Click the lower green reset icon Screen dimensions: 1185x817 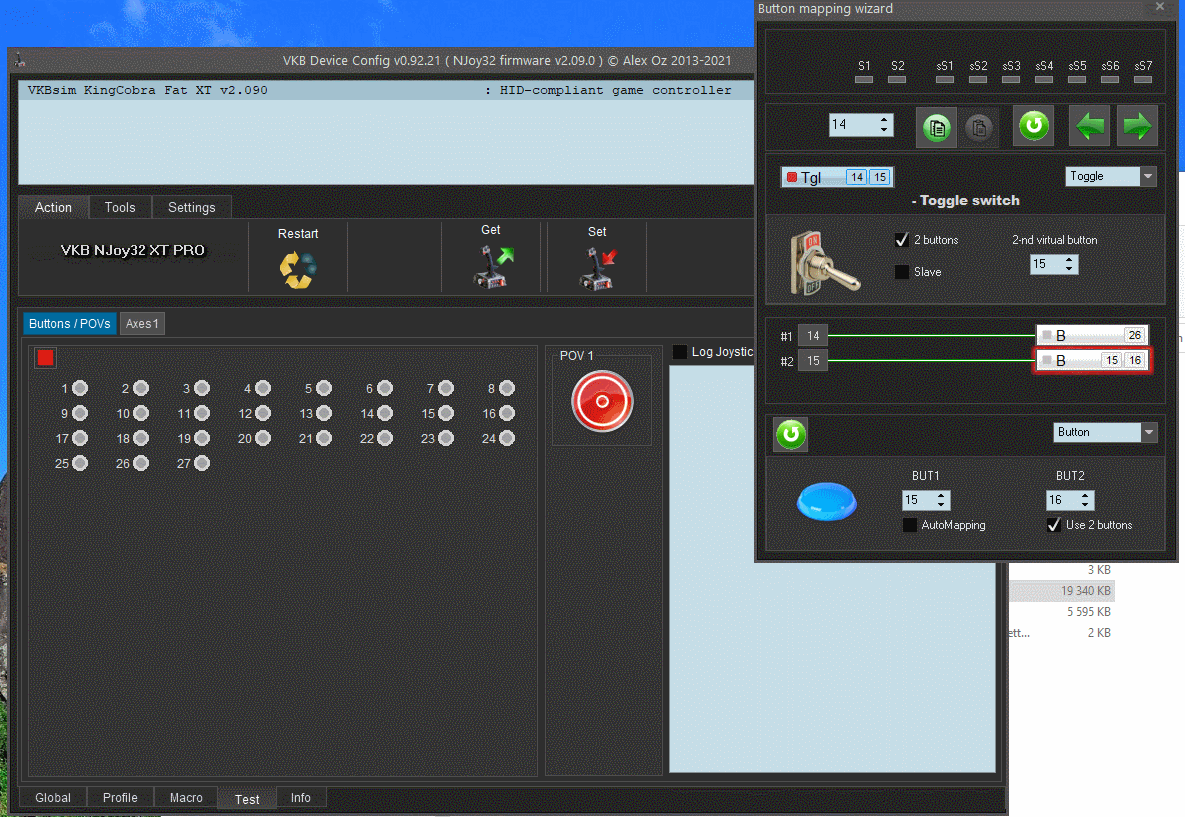click(x=791, y=435)
